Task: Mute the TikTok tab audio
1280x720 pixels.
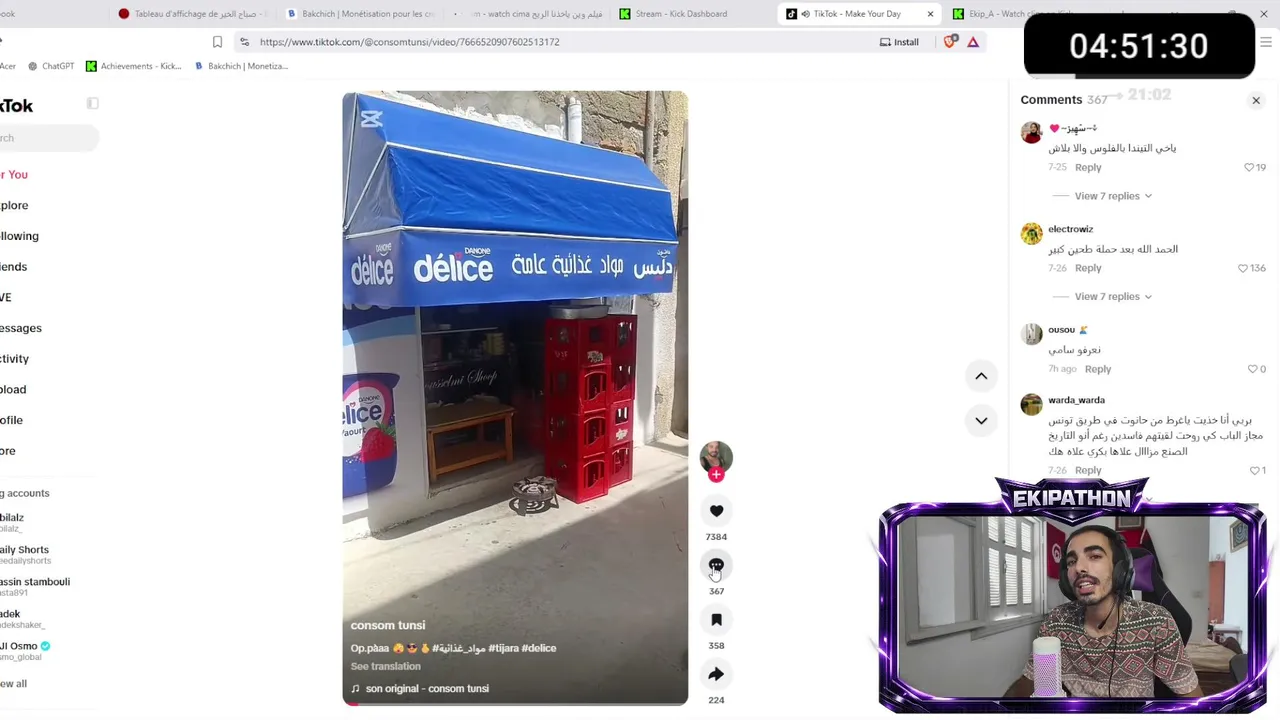Action: click(x=805, y=14)
